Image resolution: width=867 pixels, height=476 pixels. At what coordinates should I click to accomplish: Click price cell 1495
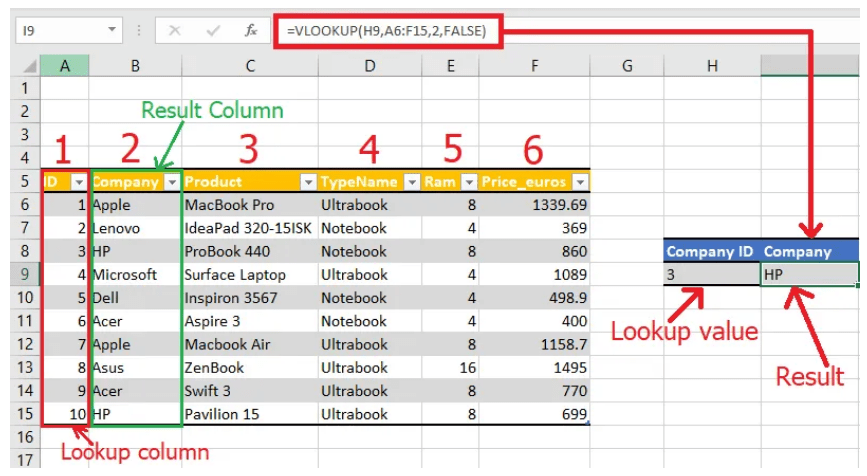(534, 367)
